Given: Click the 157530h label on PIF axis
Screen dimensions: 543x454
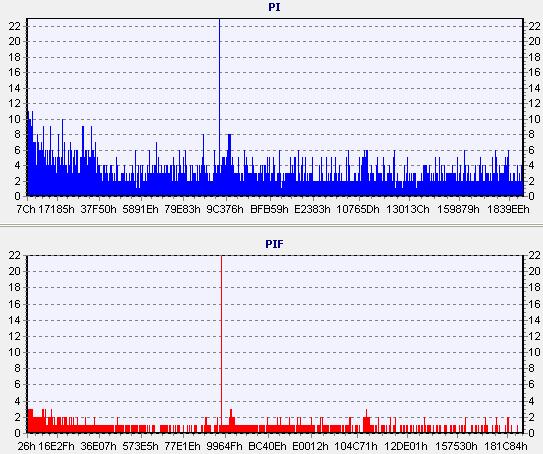Looking at the screenshot, I should point(456,446).
